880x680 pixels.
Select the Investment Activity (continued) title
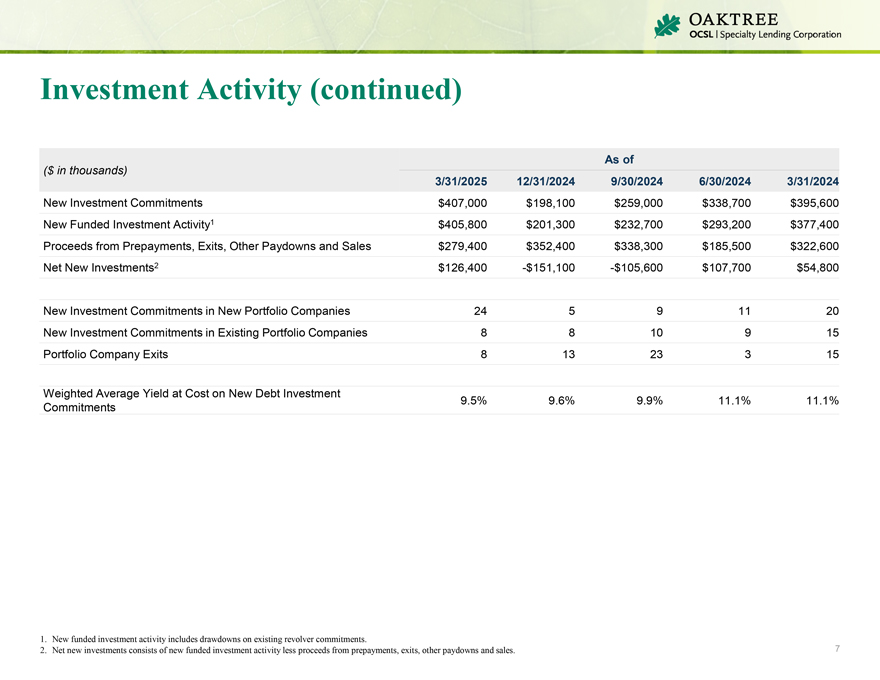pyautogui.click(x=251, y=90)
